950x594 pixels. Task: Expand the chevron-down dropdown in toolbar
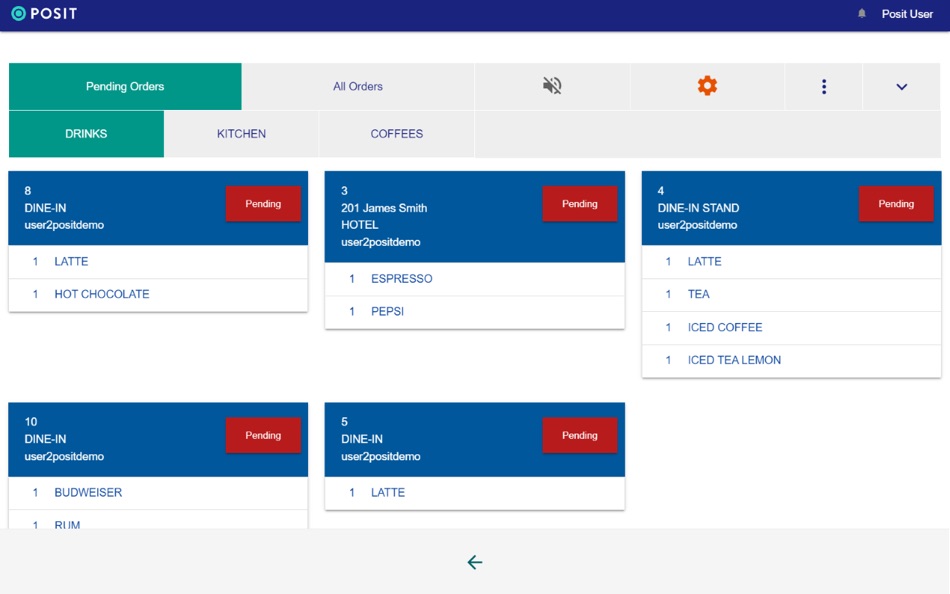(x=902, y=87)
